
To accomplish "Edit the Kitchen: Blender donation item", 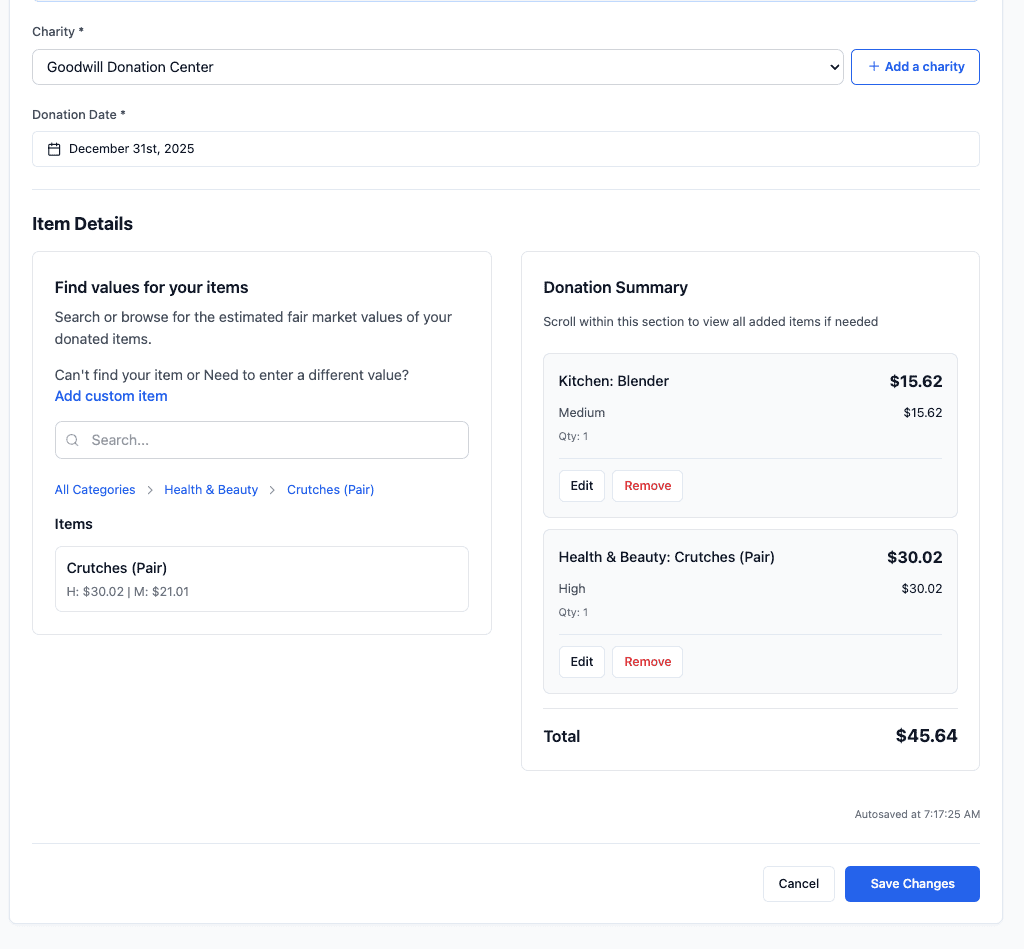I will (582, 486).
